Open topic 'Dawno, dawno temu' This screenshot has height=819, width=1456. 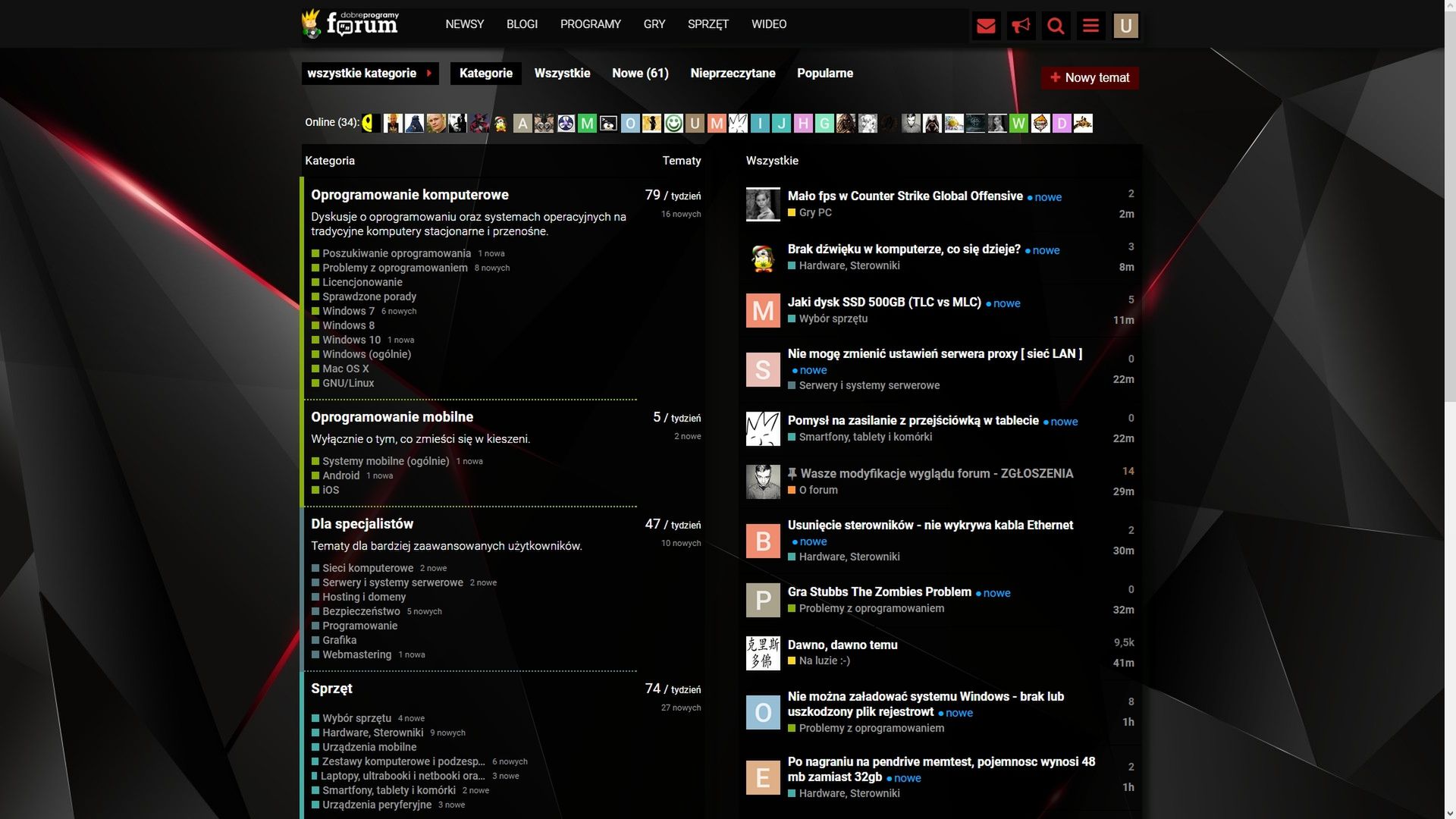click(x=842, y=645)
